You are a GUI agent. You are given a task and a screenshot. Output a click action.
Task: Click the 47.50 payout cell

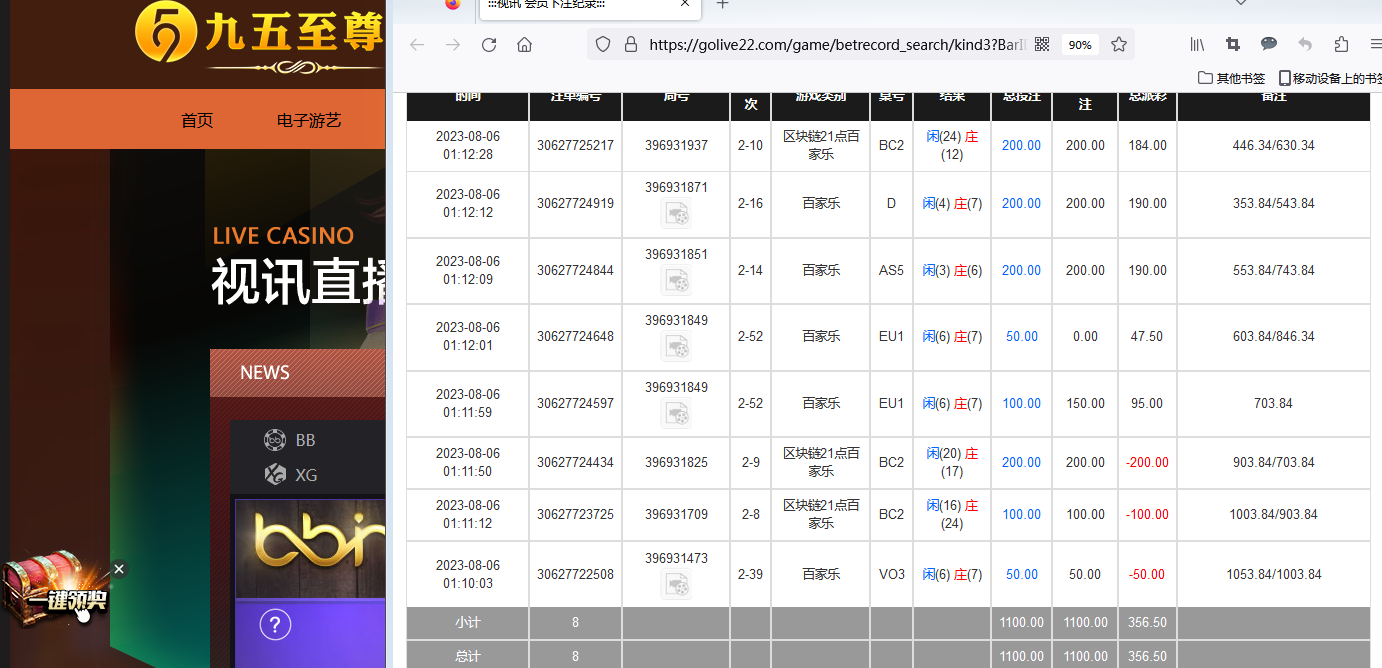[1147, 337]
